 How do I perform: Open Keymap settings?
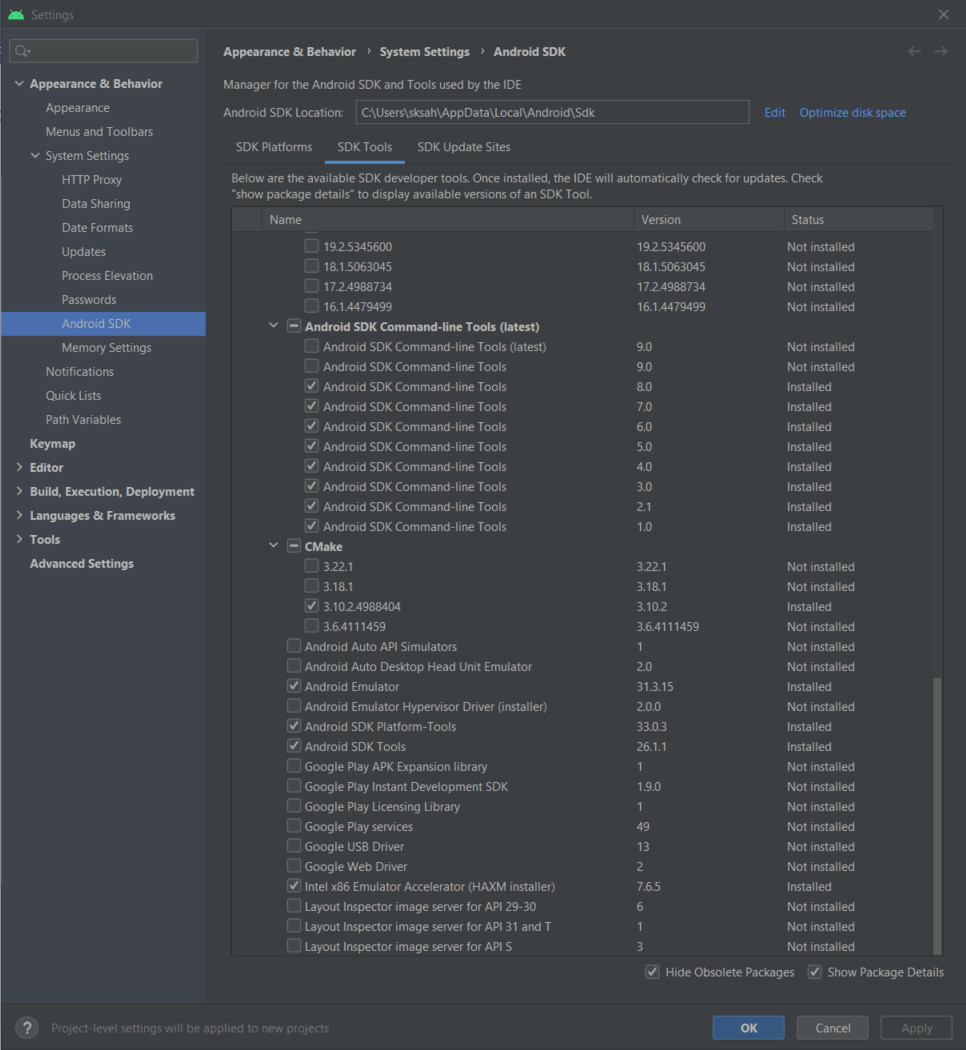click(x=52, y=443)
